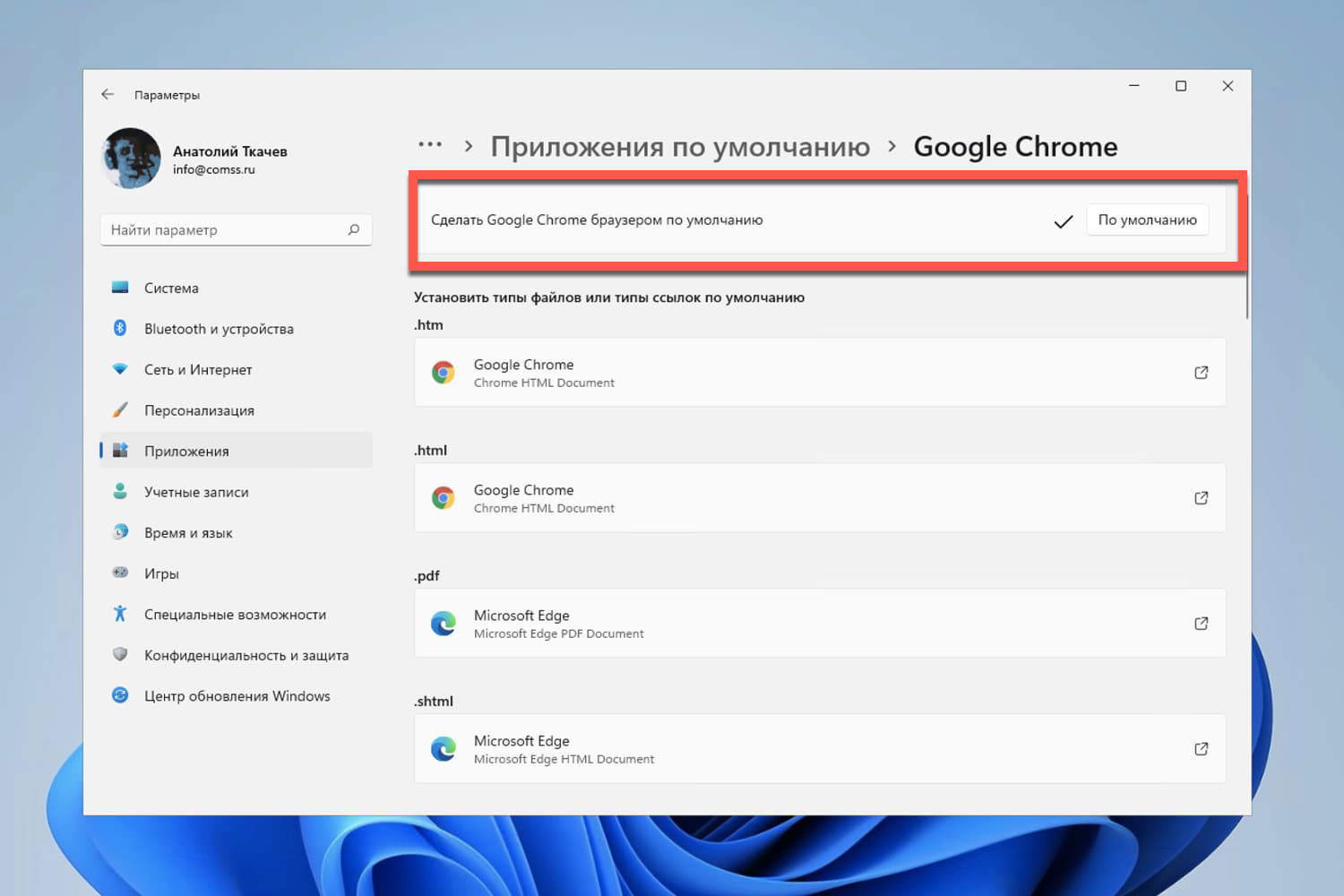The image size is (1344, 896).
Task: Click the Приложения apps icon
Action: click(120, 451)
